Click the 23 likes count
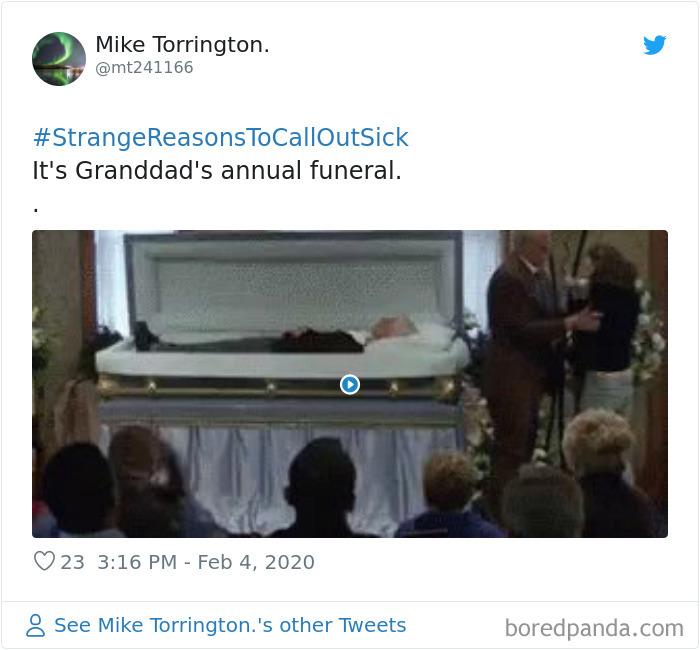This screenshot has height=650, width=700. click(72, 562)
